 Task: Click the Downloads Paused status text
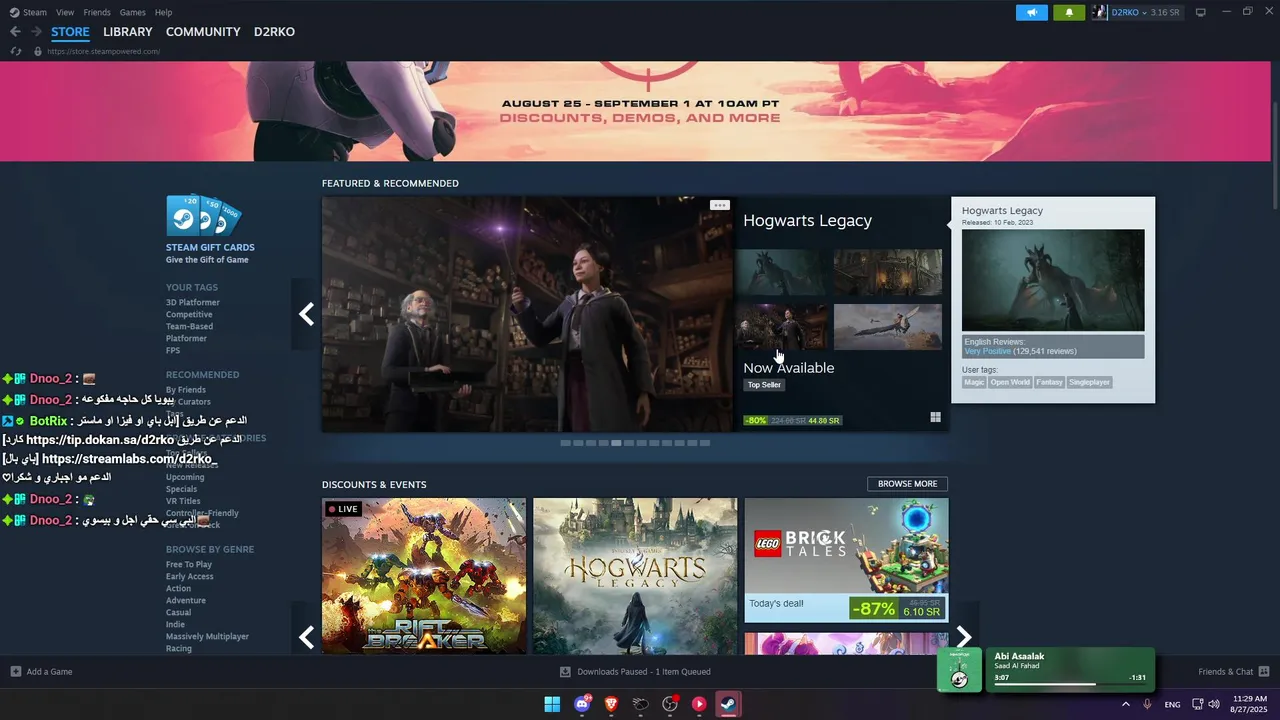pyautogui.click(x=644, y=671)
